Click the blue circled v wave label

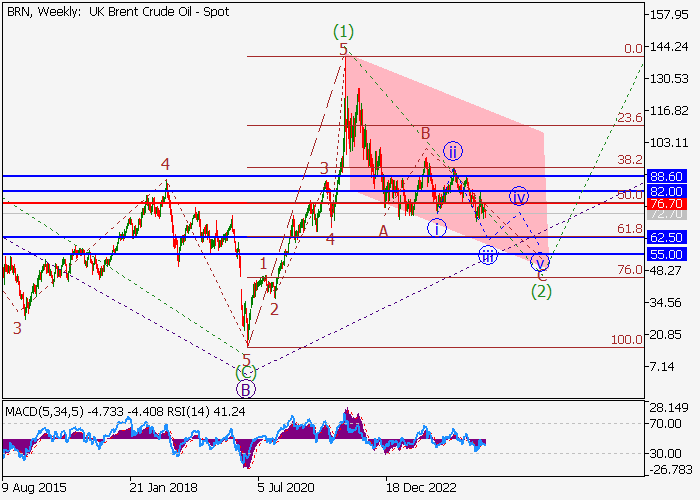[x=540, y=262]
